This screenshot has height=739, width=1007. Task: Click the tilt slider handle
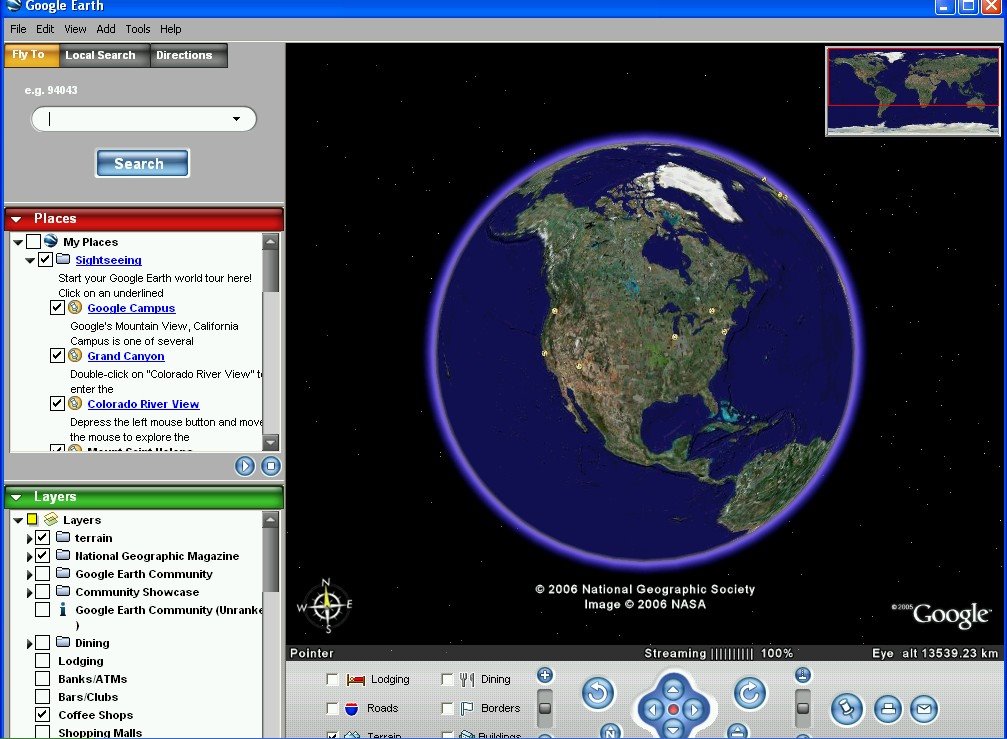coord(803,708)
